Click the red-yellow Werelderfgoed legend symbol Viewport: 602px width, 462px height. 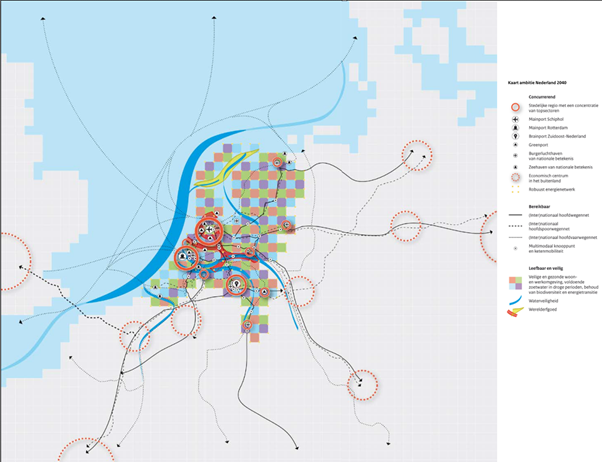(515, 311)
